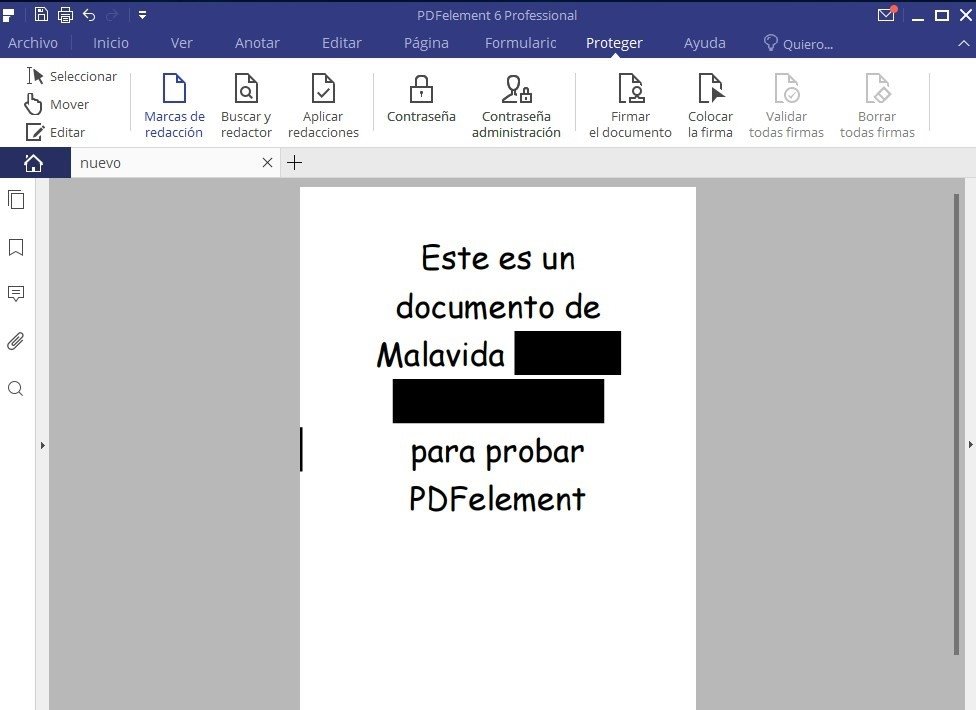Screen dimensions: 976x710
Task: Click Firmar el documento
Action: 630,106
